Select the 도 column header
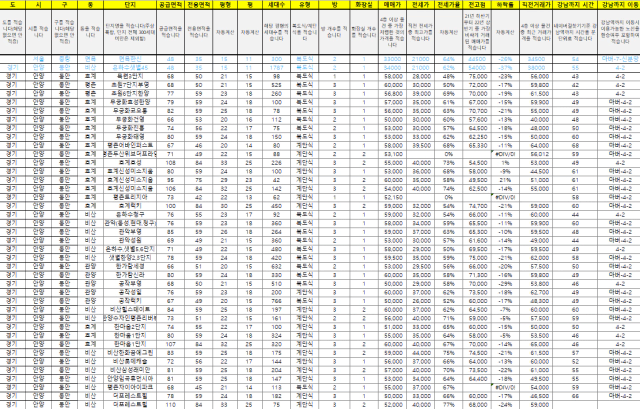640x409 pixels. [x=13, y=5]
